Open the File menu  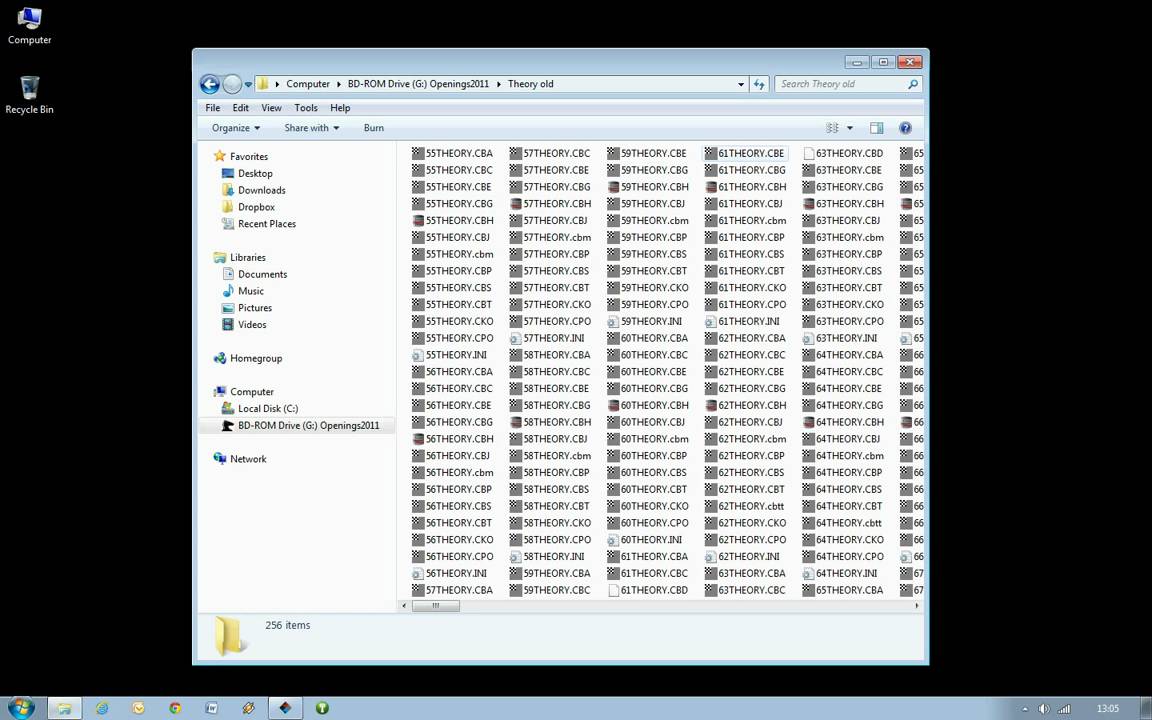click(x=213, y=108)
